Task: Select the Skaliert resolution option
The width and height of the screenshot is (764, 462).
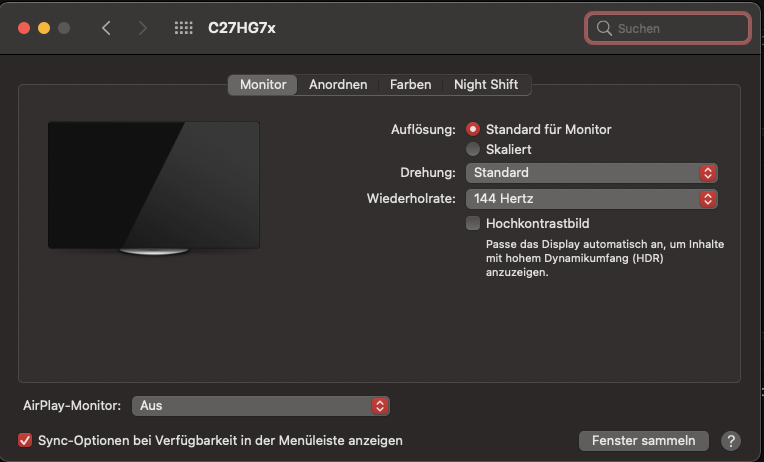Action: 473,149
